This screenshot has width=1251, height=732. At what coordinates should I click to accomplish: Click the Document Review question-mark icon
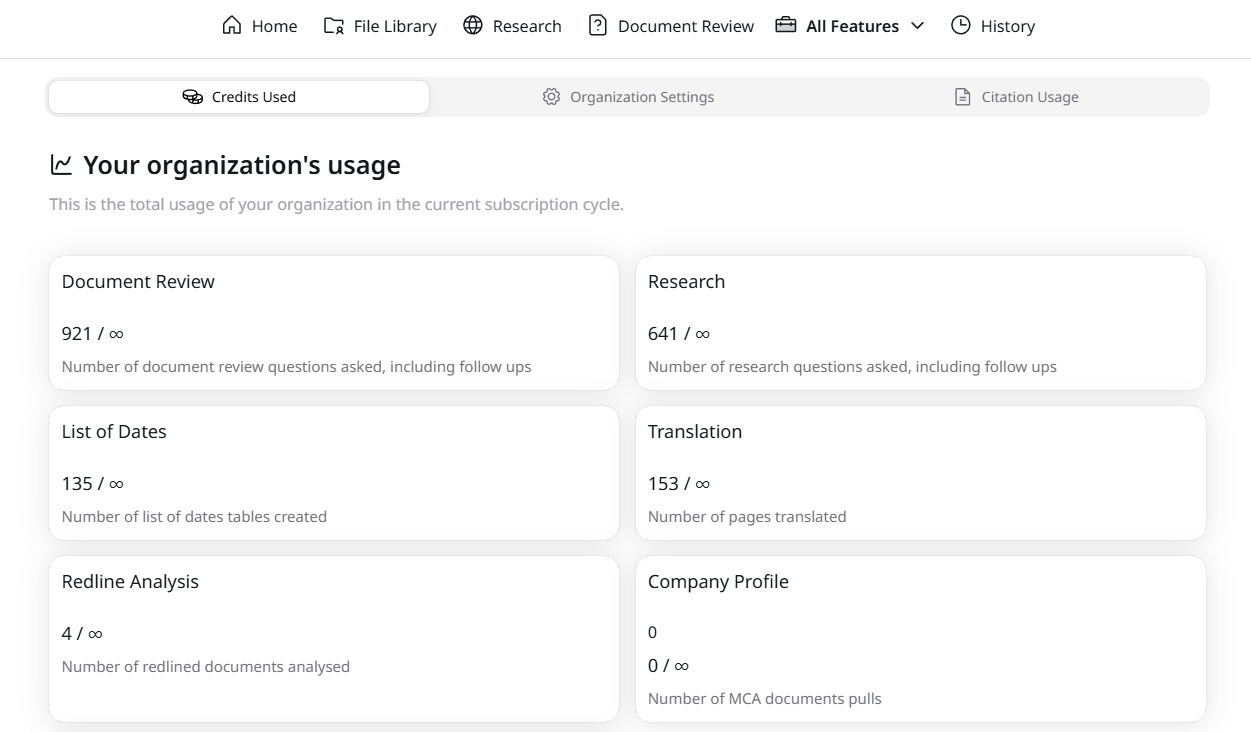pos(598,26)
